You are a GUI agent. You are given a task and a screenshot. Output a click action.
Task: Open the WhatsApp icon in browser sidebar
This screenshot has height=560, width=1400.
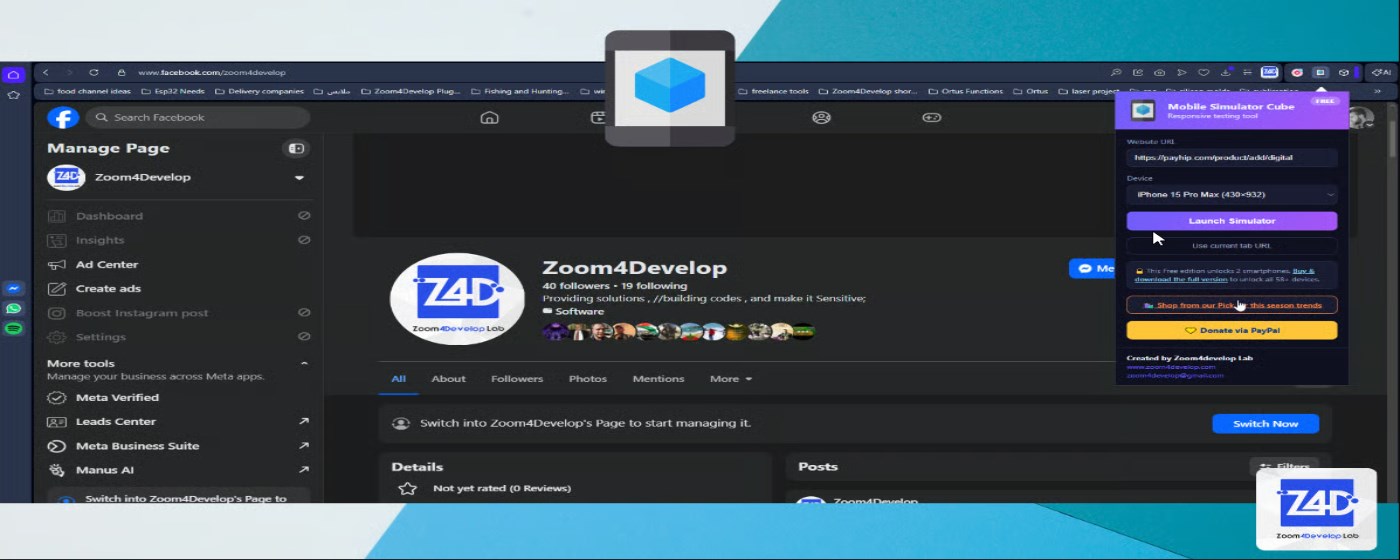[13, 308]
